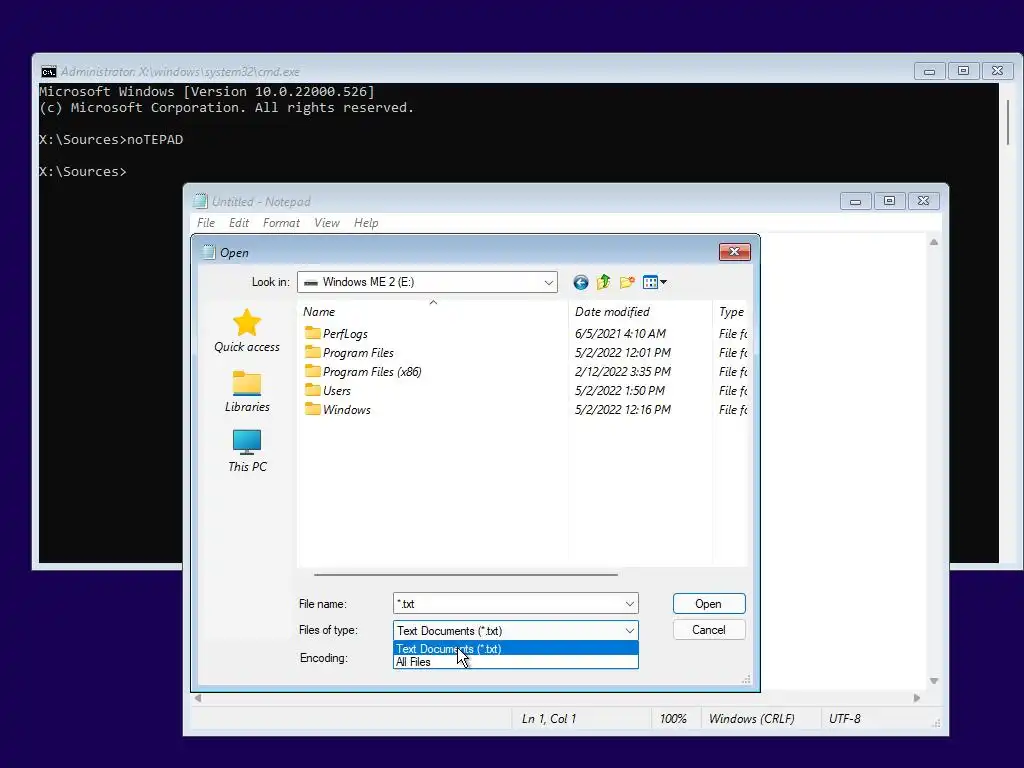Click Notepad vertical scrollbar down arrow

point(934,681)
